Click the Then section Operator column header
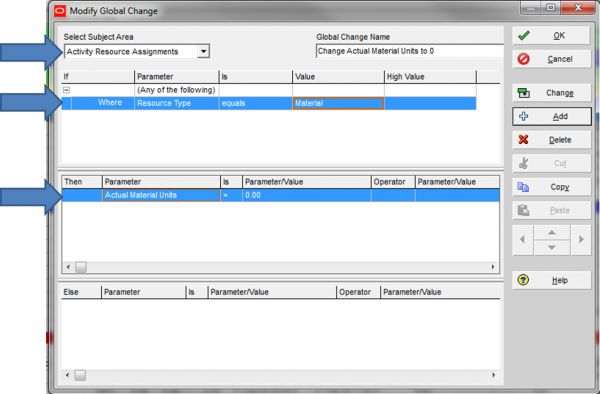600x394 pixels. click(393, 182)
